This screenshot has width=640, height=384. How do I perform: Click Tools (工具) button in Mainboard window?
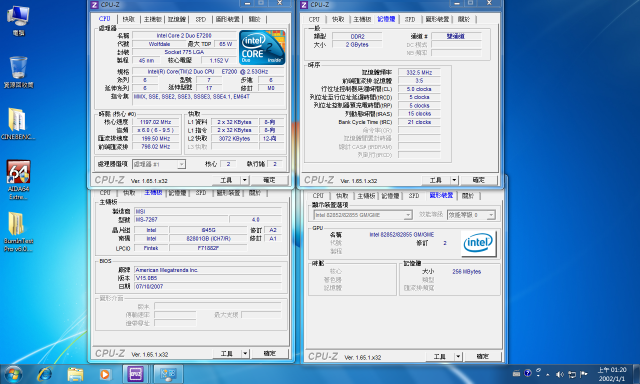[x=227, y=354]
